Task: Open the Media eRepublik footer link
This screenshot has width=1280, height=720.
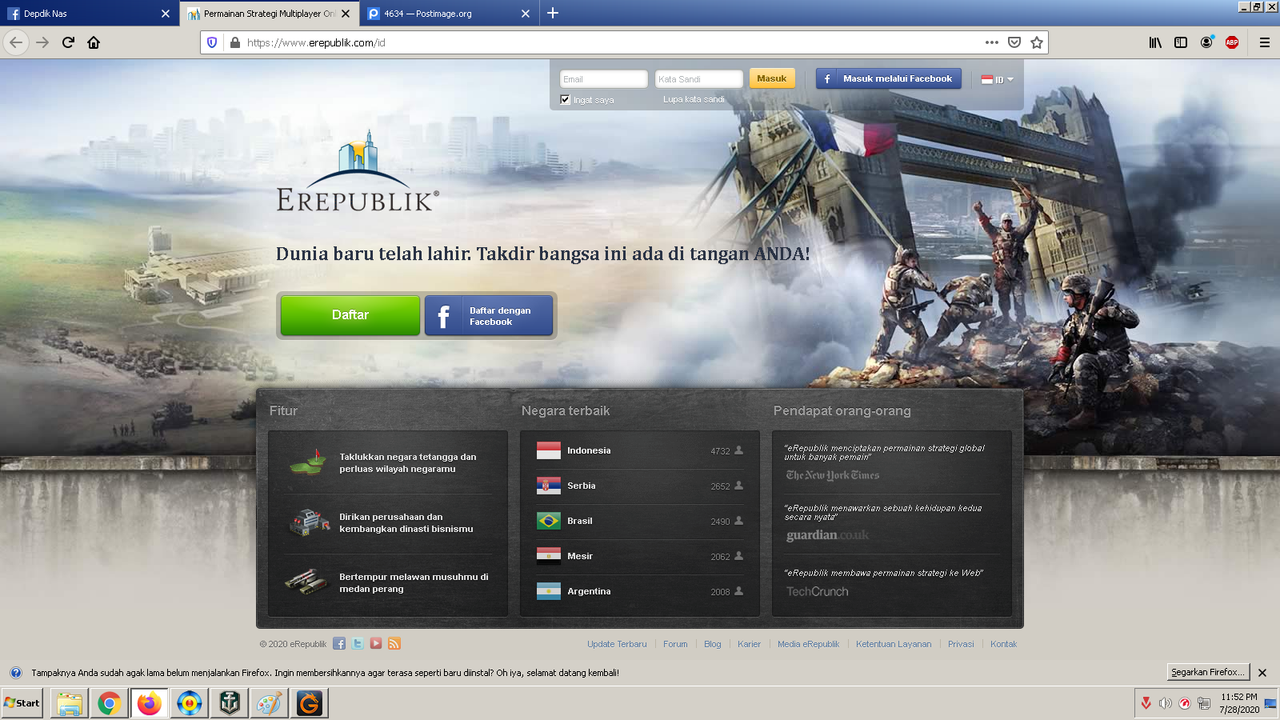Action: tap(808, 644)
